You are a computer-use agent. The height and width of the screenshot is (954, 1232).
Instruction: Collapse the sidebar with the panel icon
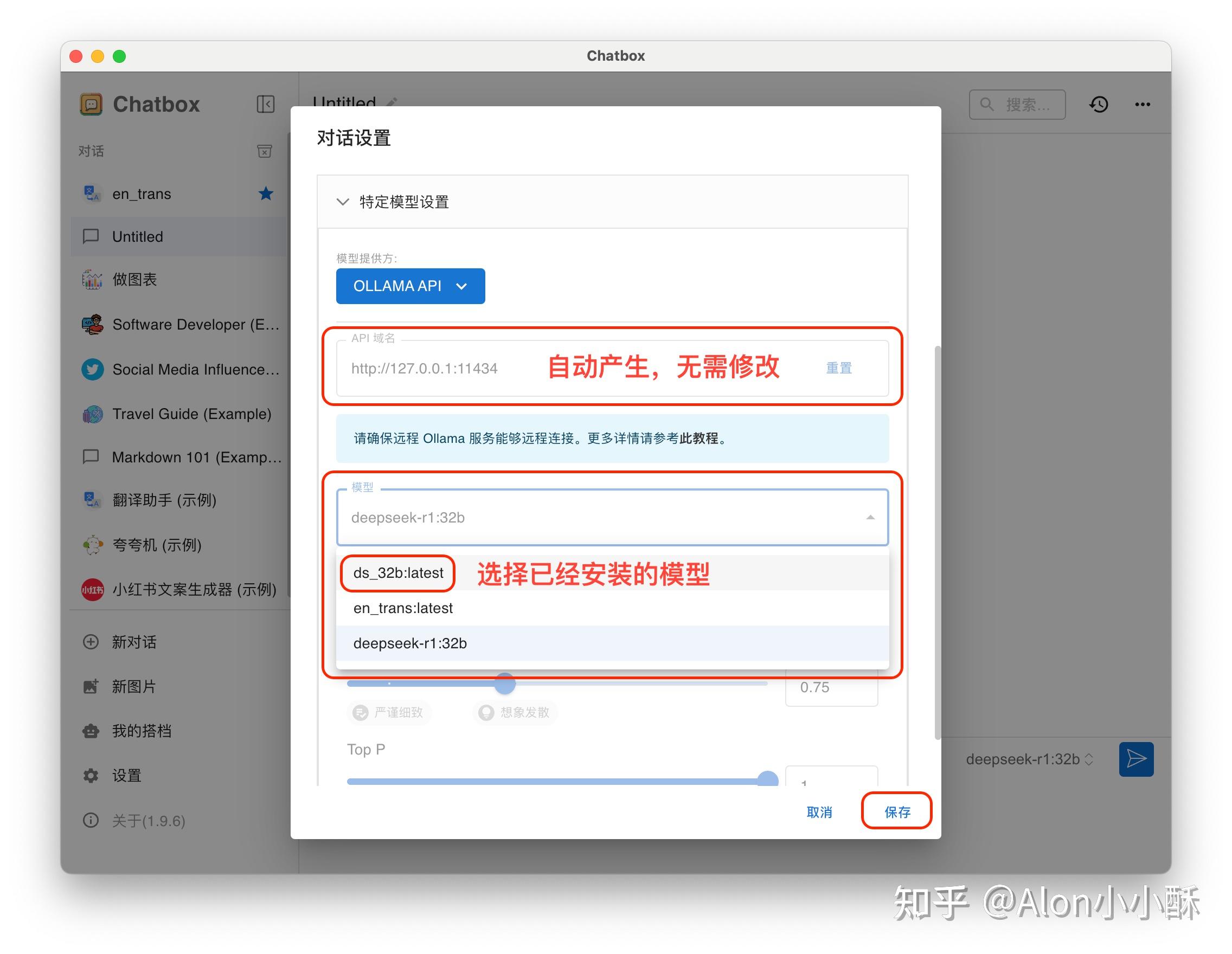coord(265,104)
